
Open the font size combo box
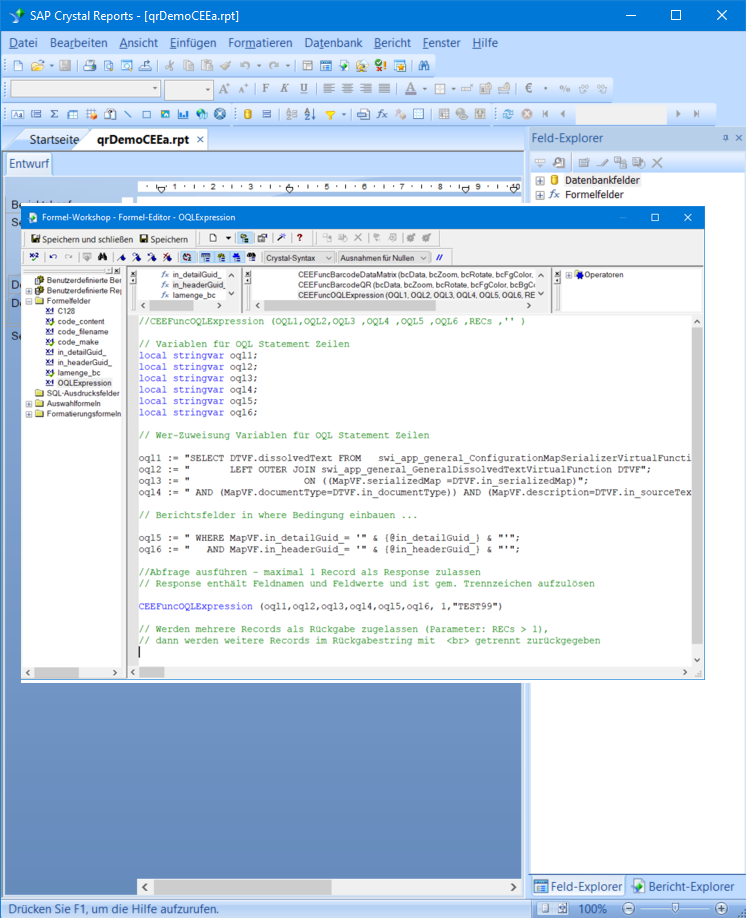(189, 89)
